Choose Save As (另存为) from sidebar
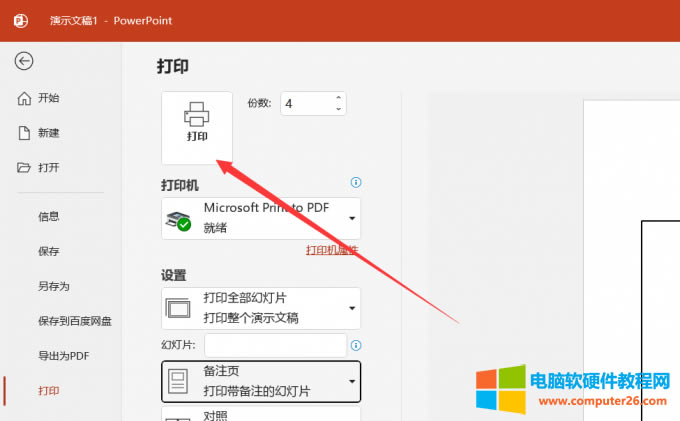Screen dimensions: 680x421 [54, 286]
